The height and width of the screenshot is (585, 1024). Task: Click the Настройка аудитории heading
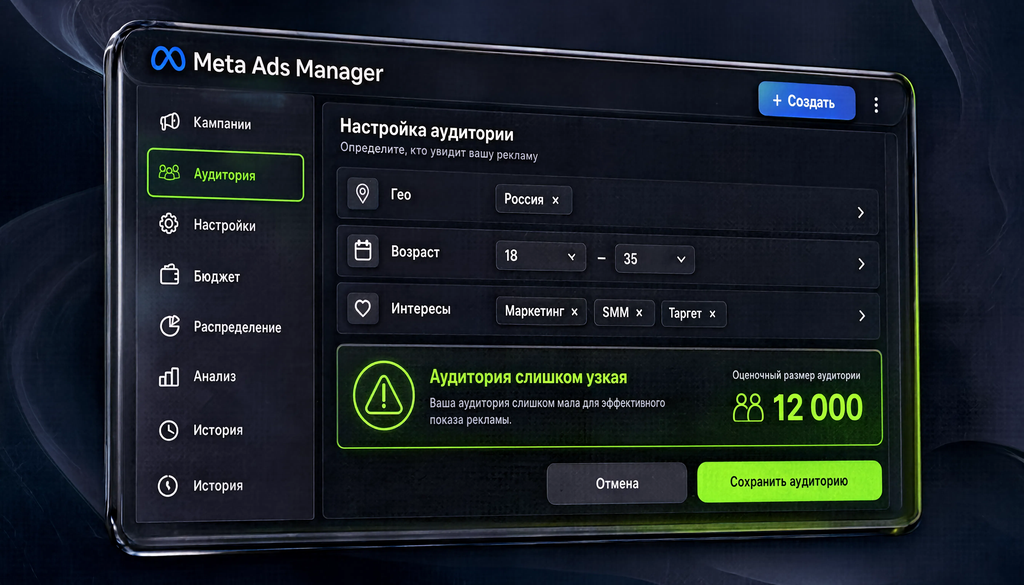click(x=426, y=129)
